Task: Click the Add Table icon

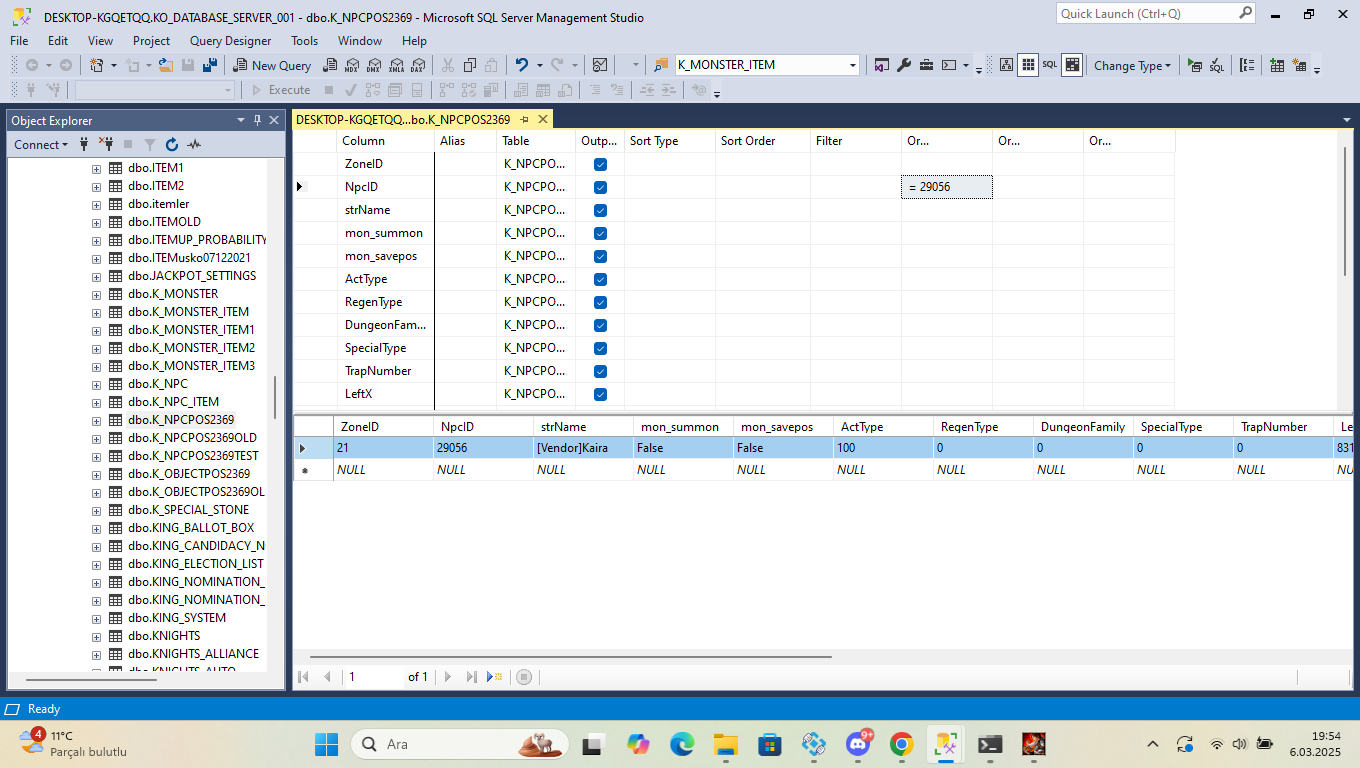Action: 1277,65
